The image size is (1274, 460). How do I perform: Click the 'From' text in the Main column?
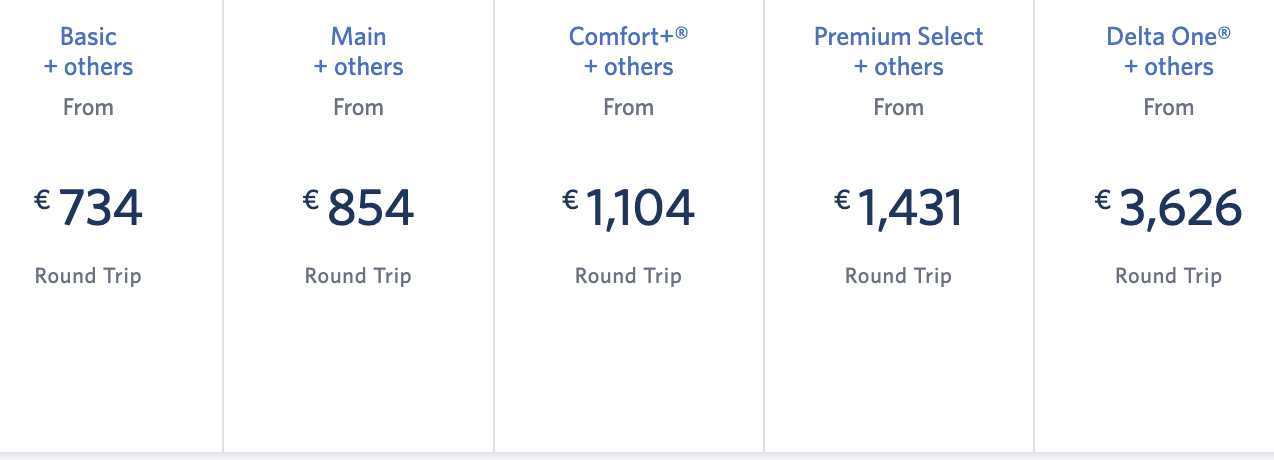tap(358, 107)
